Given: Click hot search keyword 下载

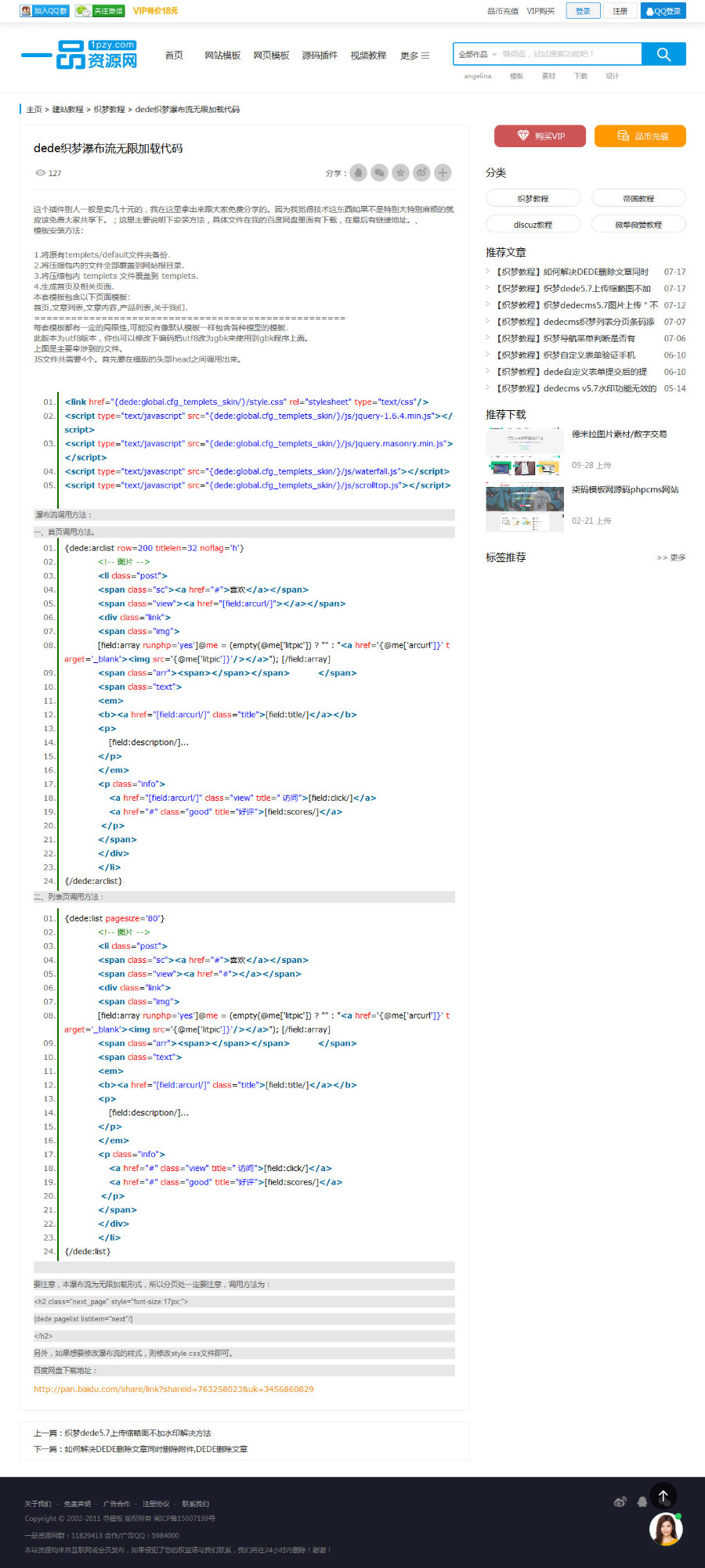Looking at the screenshot, I should click(580, 76).
